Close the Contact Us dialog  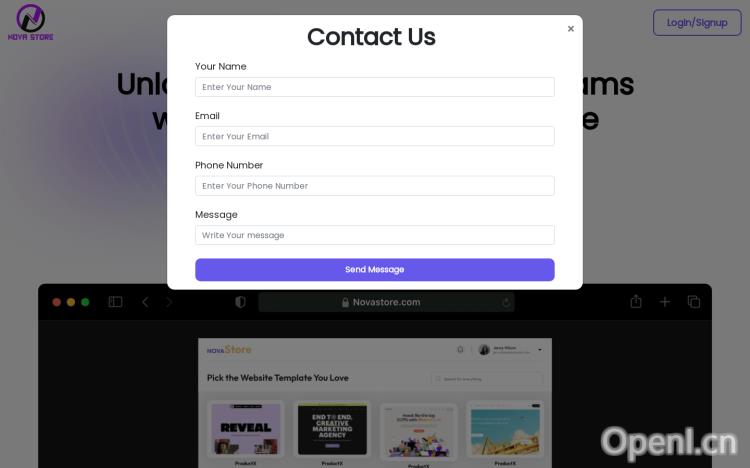[x=571, y=29]
